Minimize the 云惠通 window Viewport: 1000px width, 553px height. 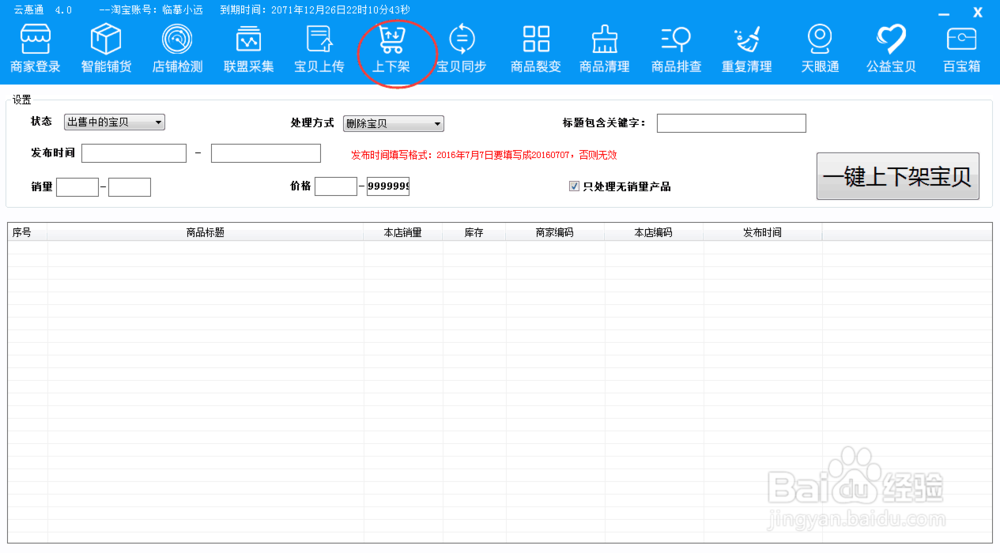tap(945, 13)
